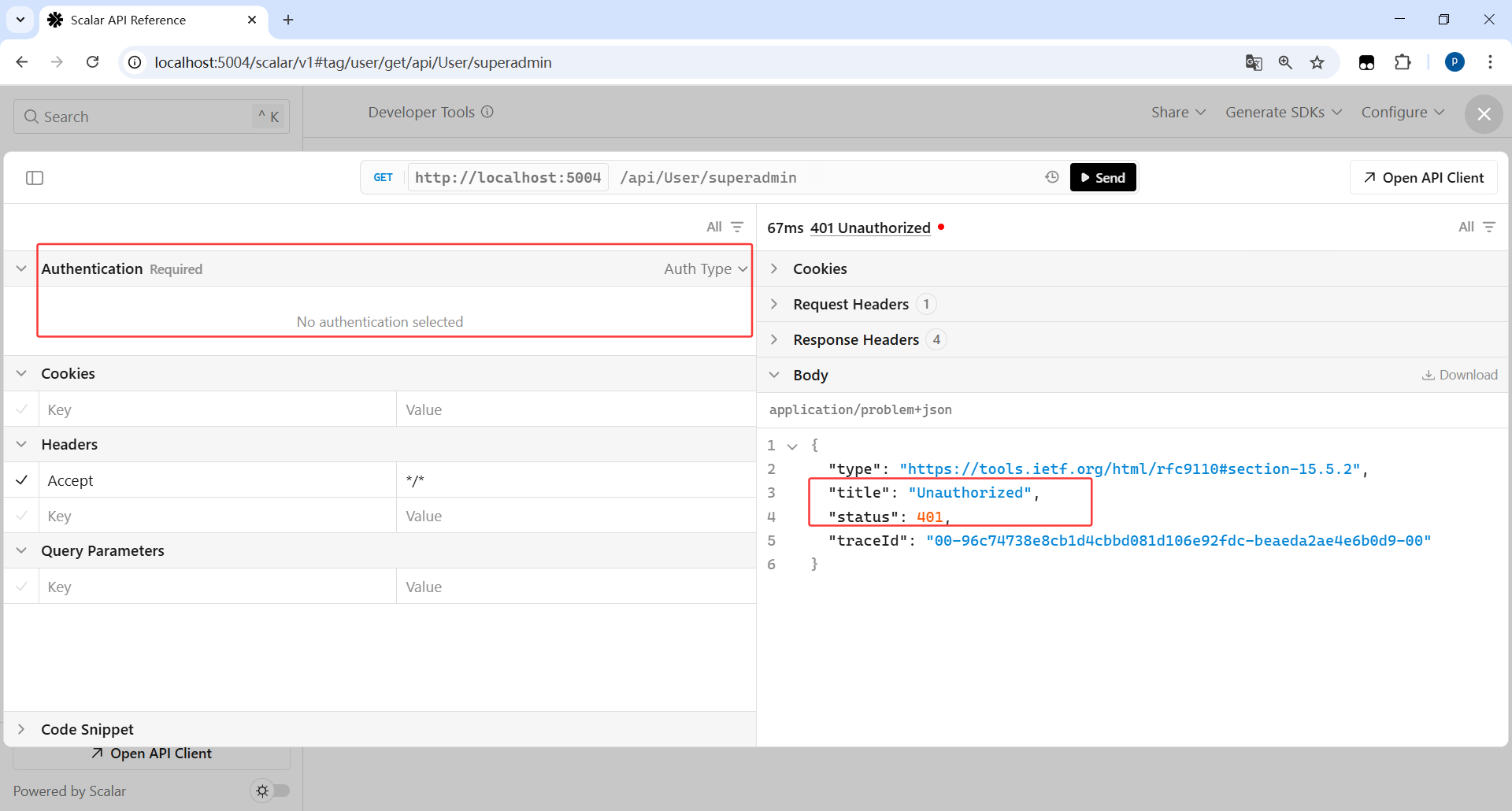
Task: Click the Developer Tools label
Action: 421,112
